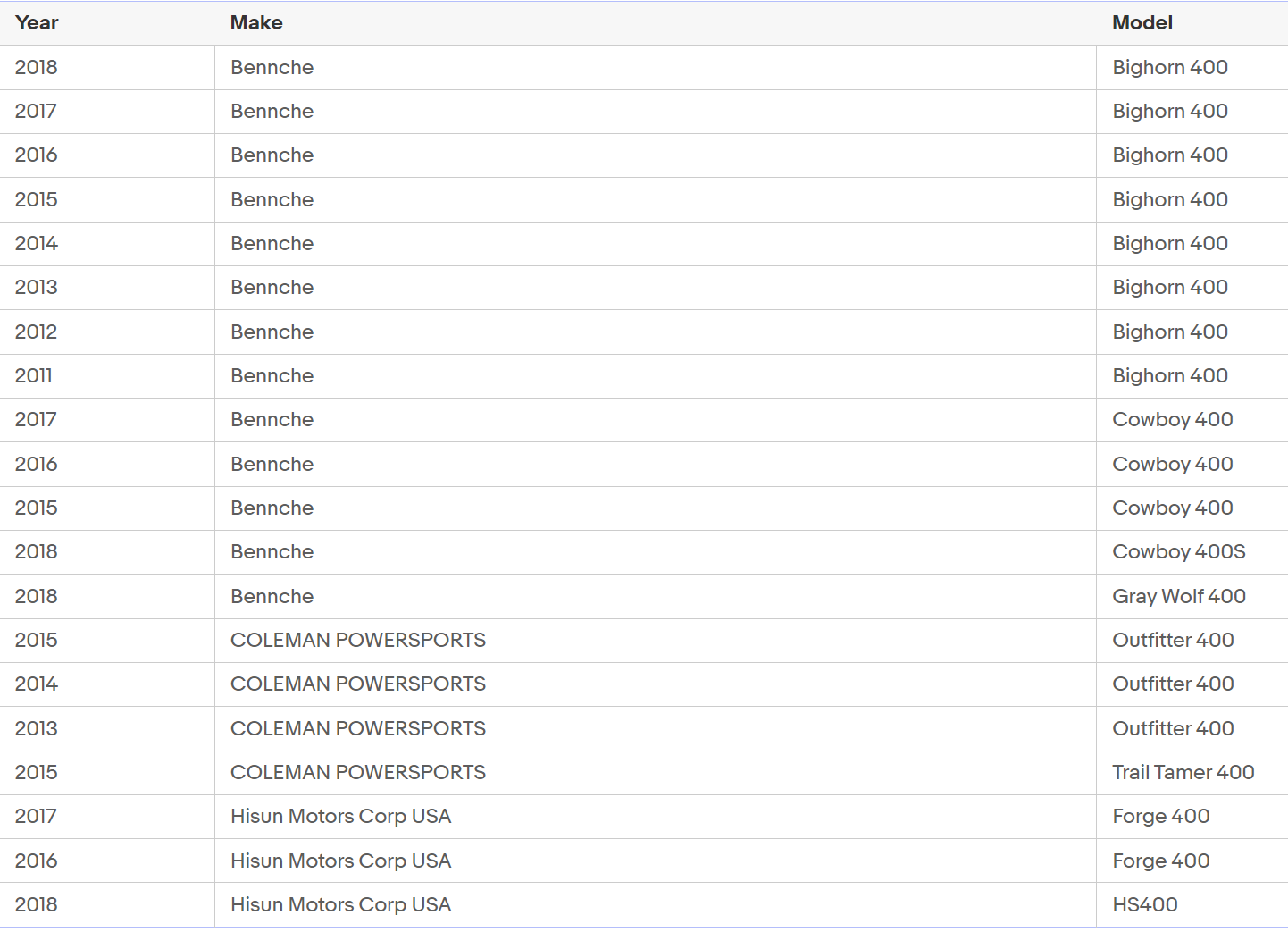Click the Bighorn 400 model for 2018
This screenshot has height=932, width=1288.
pos(1170,67)
